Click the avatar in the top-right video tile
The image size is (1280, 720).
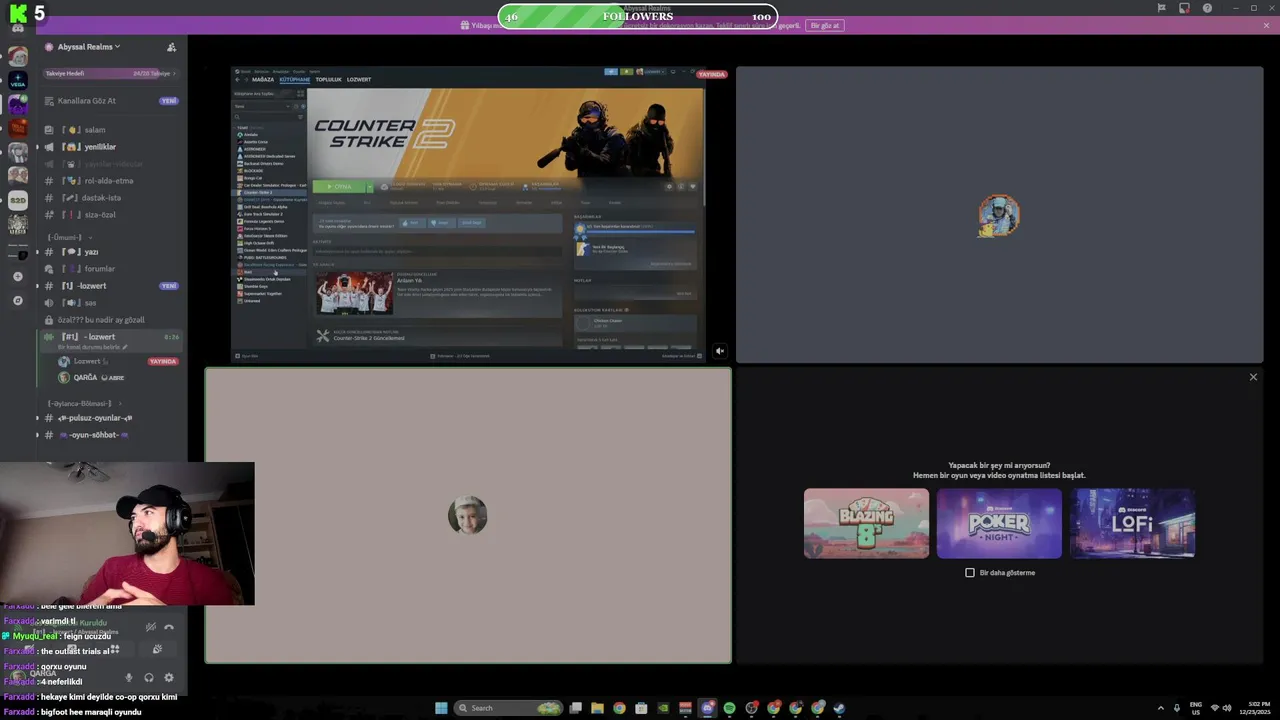[x=999, y=216]
